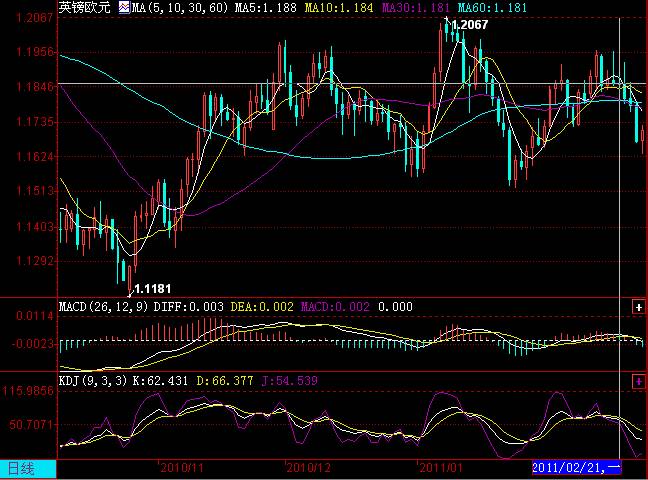Image resolution: width=648 pixels, height=480 pixels.
Task: Click the 1.1181 low price marker
Action: pyautogui.click(x=152, y=289)
